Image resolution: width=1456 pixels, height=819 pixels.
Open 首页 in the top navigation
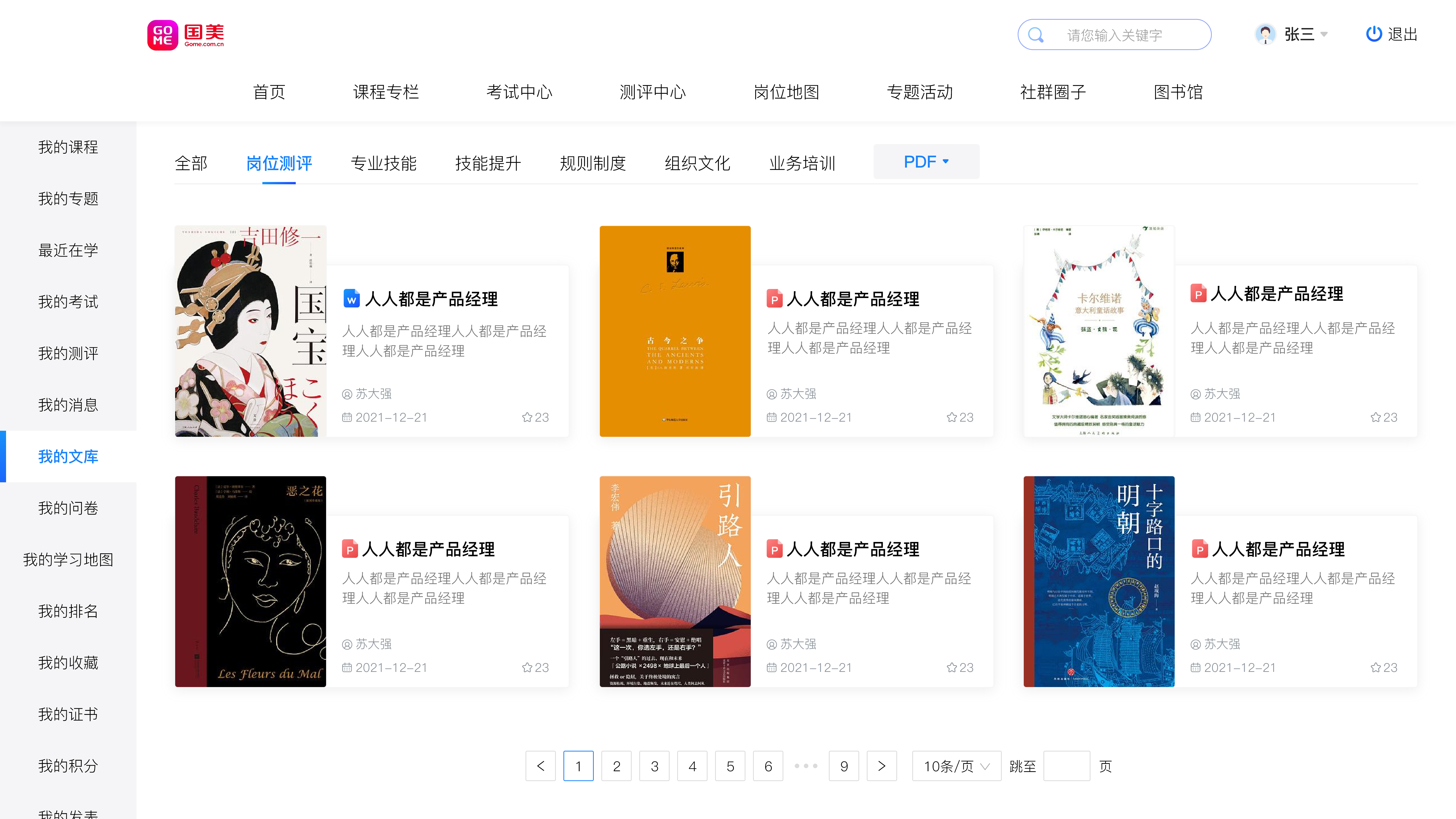(269, 92)
